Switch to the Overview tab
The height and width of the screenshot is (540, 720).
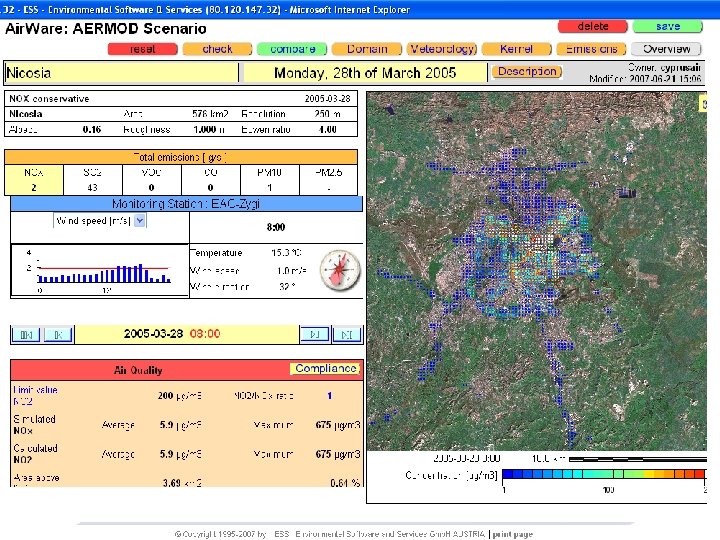[666, 49]
